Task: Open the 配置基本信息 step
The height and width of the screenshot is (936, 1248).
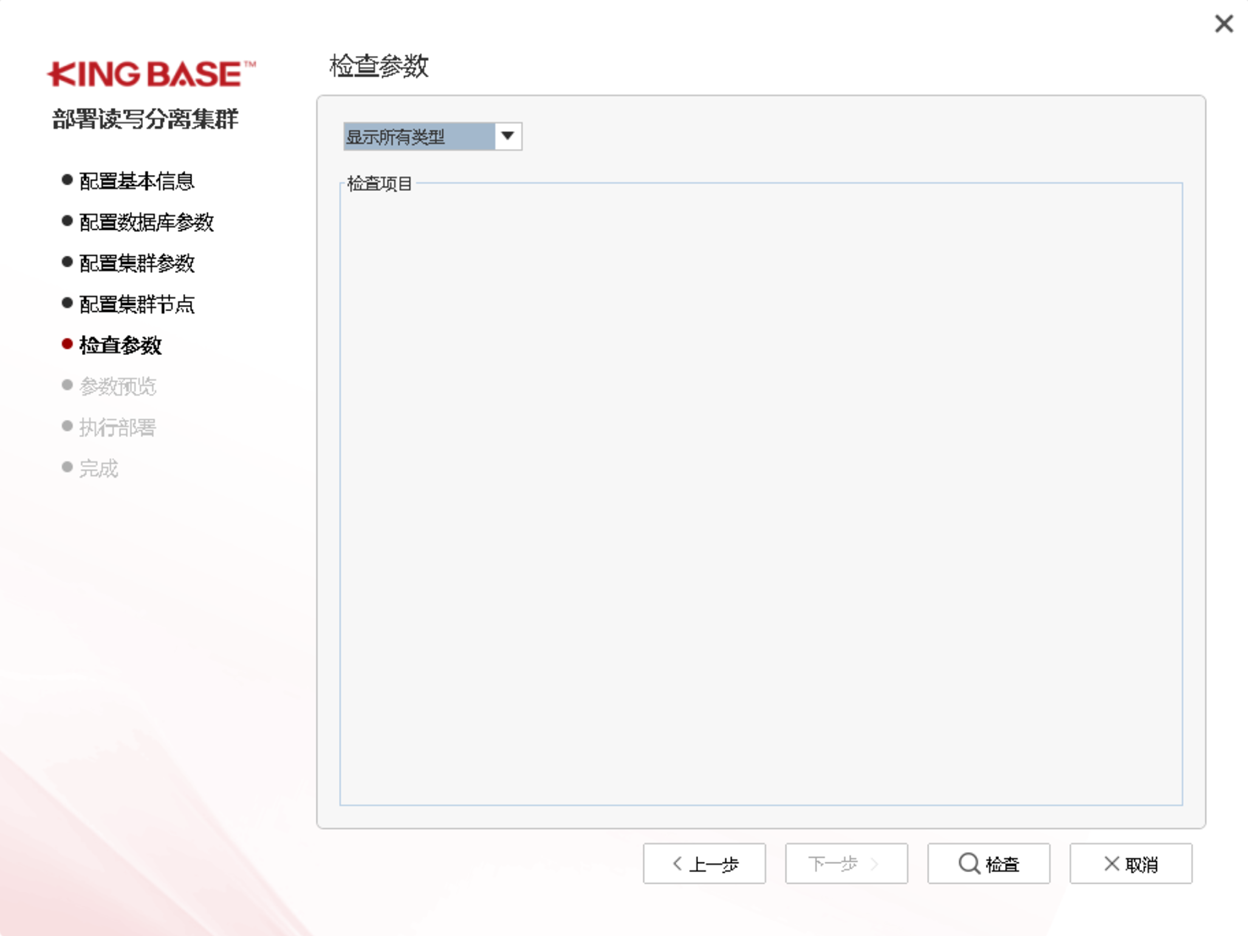Action: tap(136, 181)
